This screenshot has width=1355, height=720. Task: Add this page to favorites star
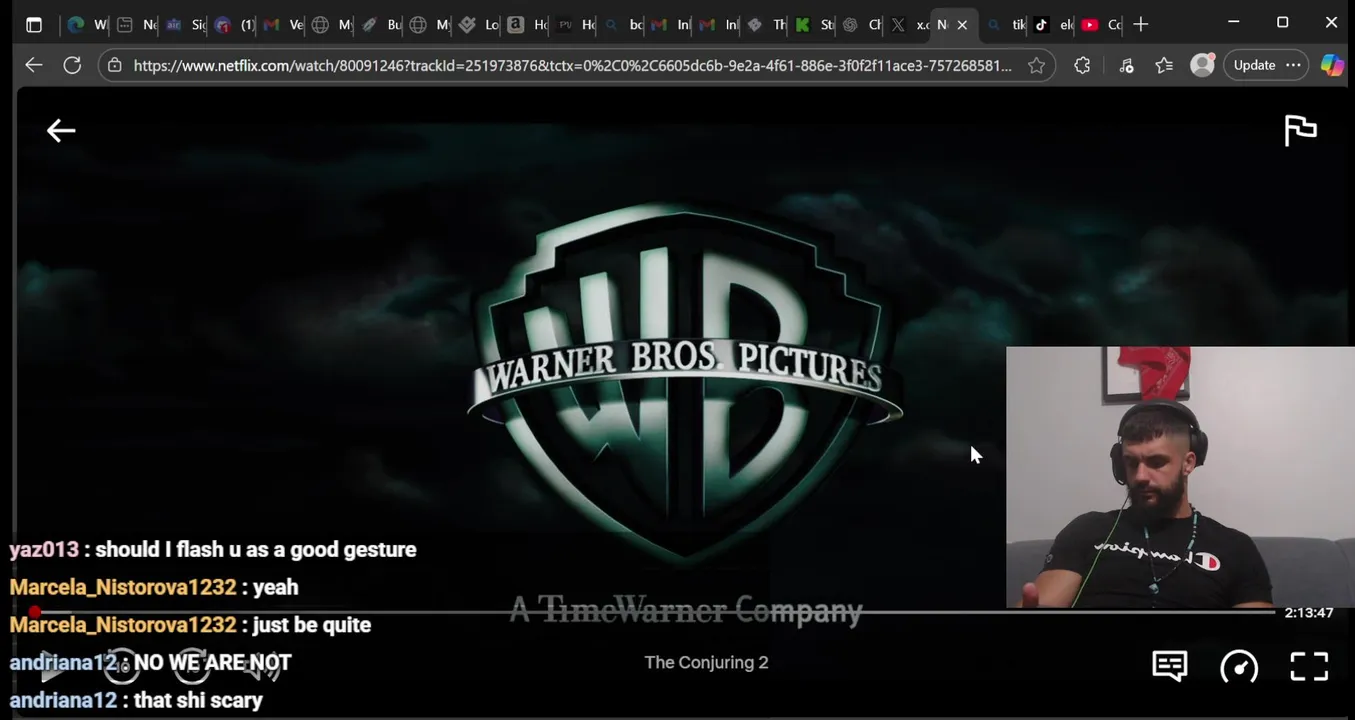tap(1036, 65)
